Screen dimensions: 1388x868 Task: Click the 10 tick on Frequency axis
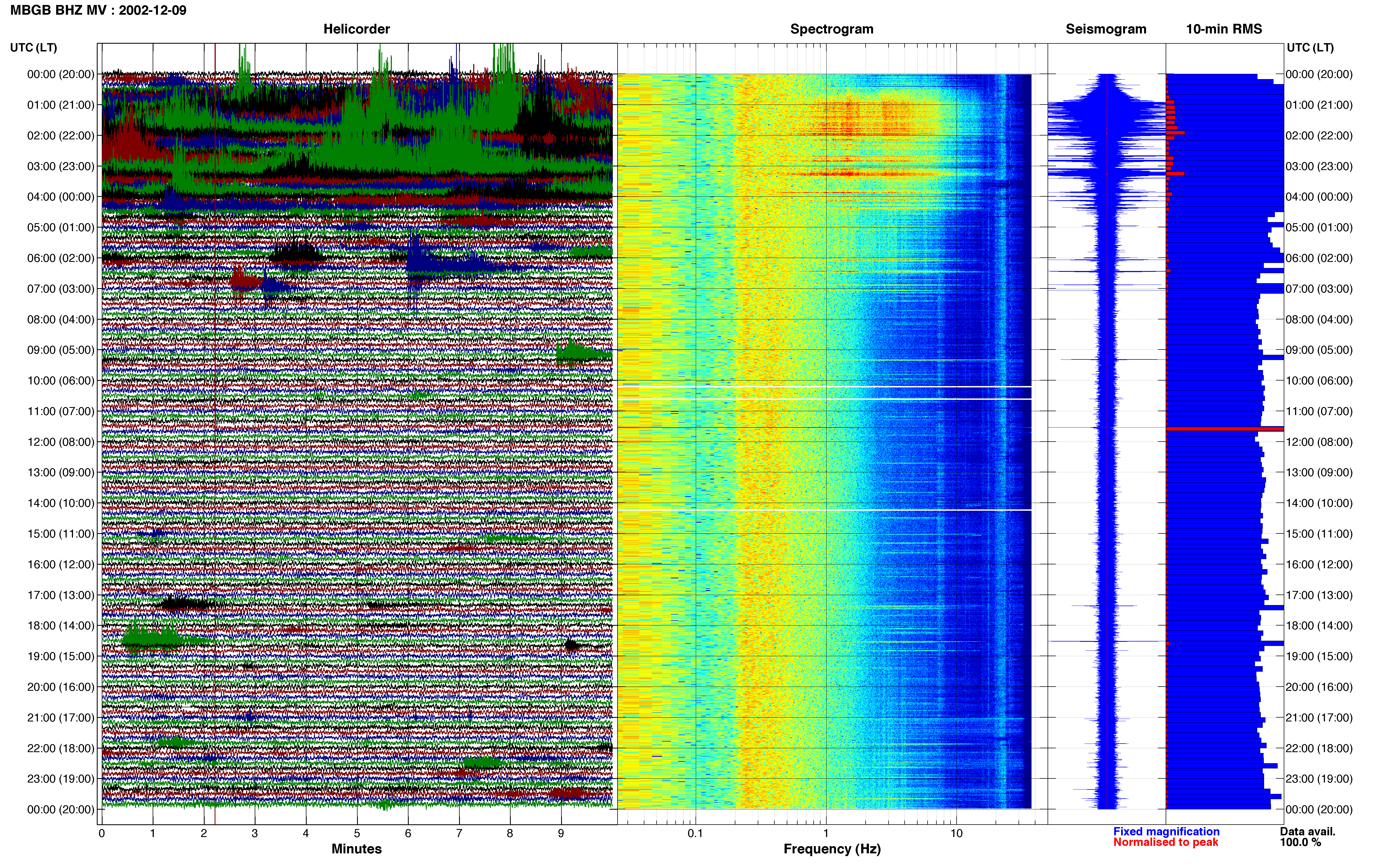pyautogui.click(x=956, y=833)
